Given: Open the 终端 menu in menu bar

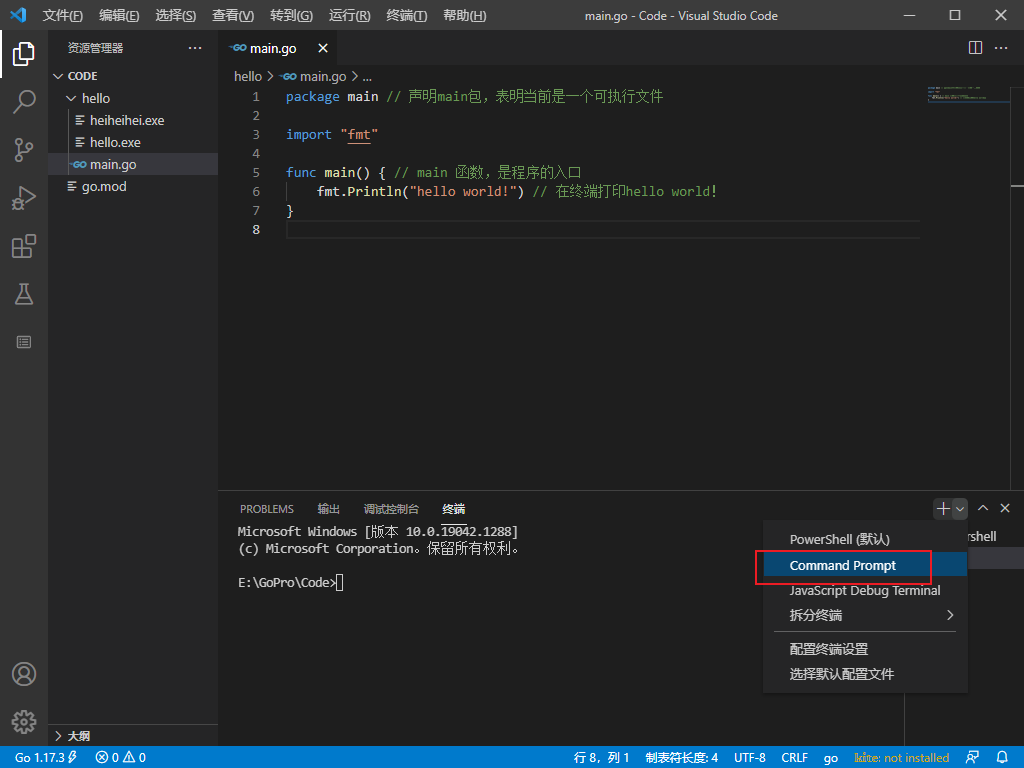Looking at the screenshot, I should (406, 16).
